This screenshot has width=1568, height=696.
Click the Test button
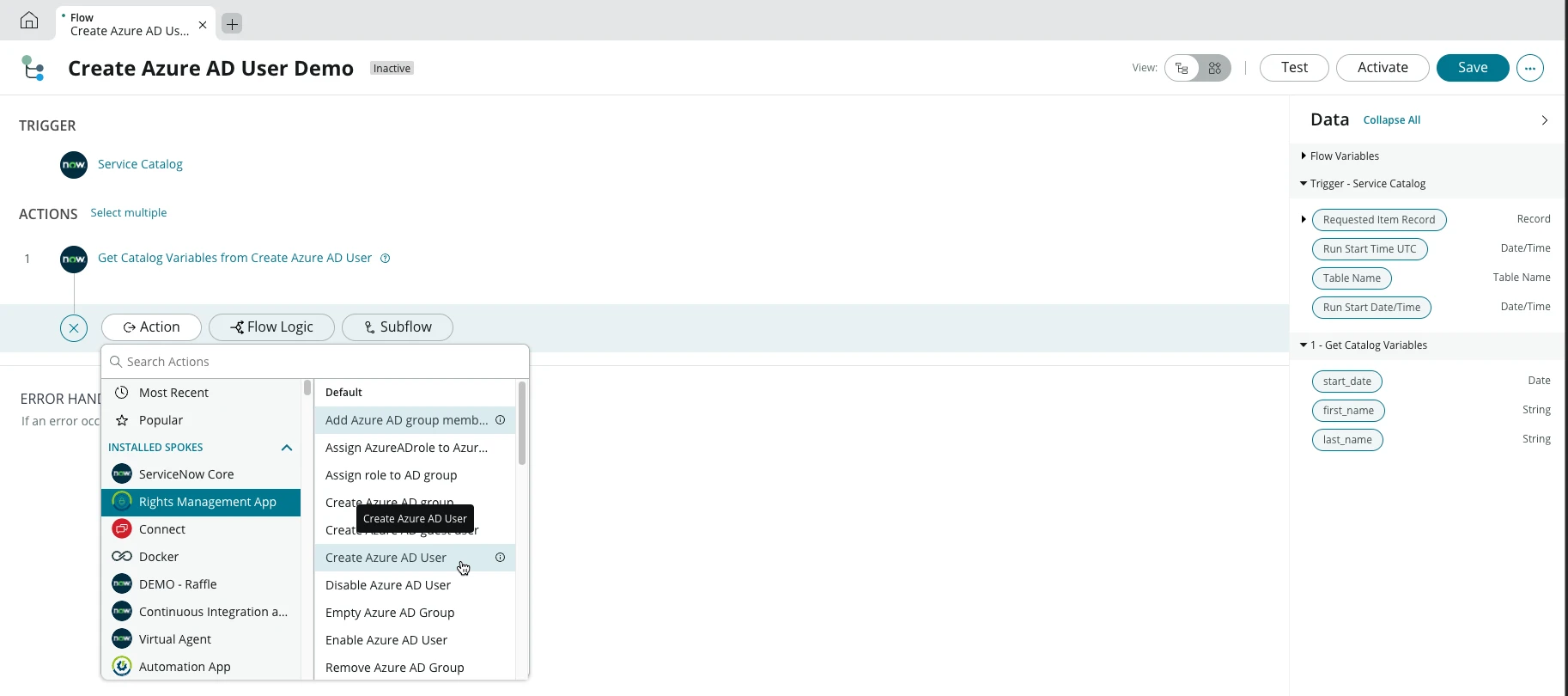click(1294, 68)
